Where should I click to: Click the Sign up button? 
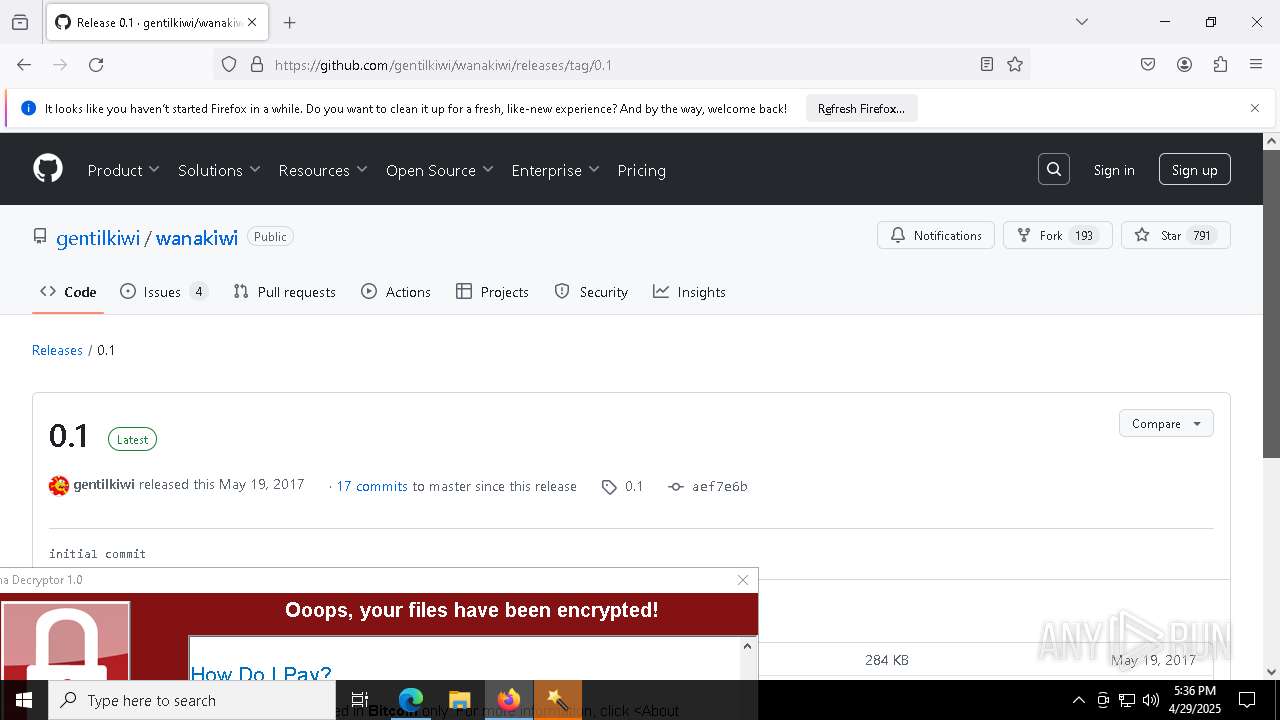click(1194, 170)
